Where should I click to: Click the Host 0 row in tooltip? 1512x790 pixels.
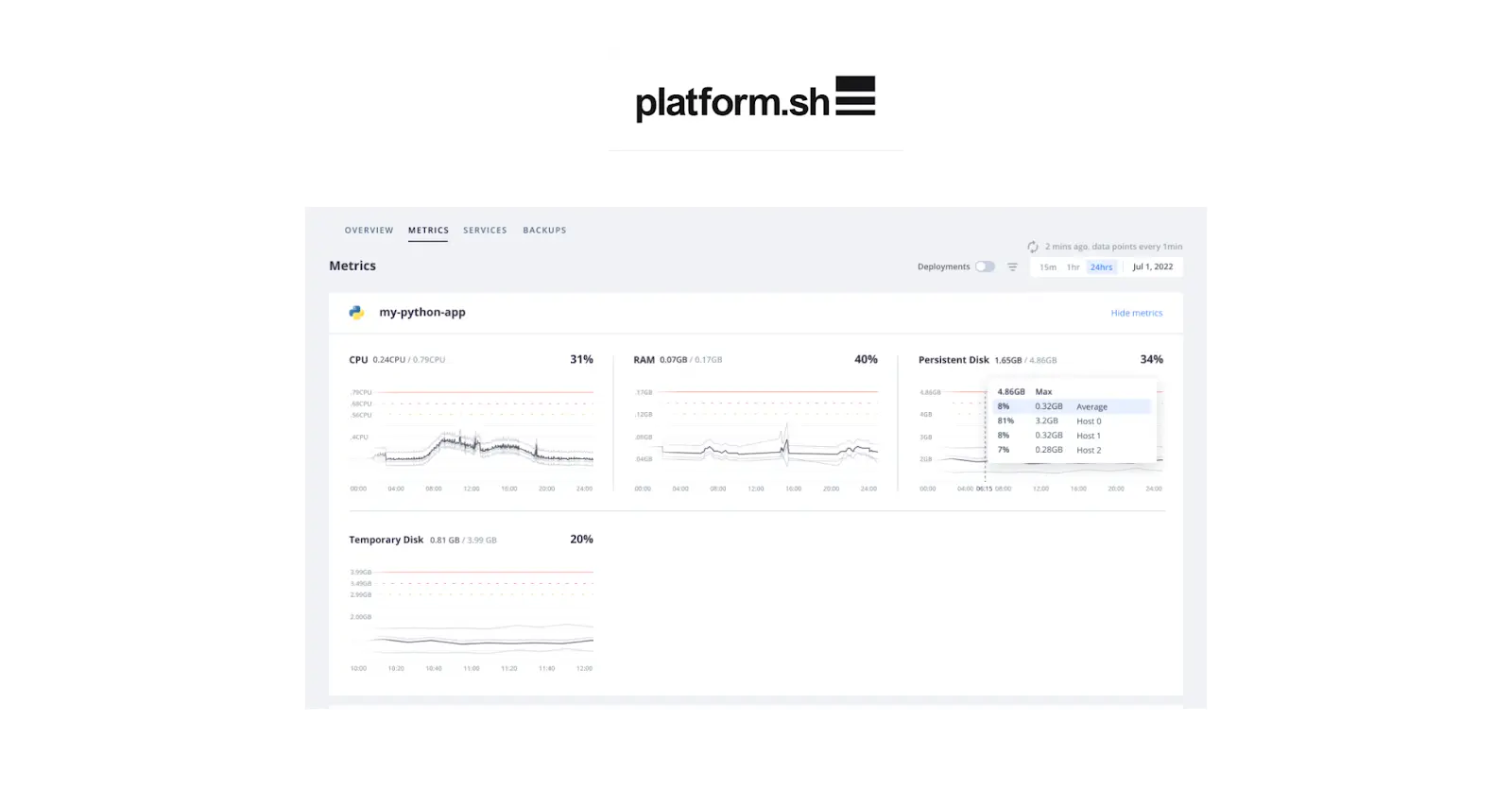(x=1073, y=421)
